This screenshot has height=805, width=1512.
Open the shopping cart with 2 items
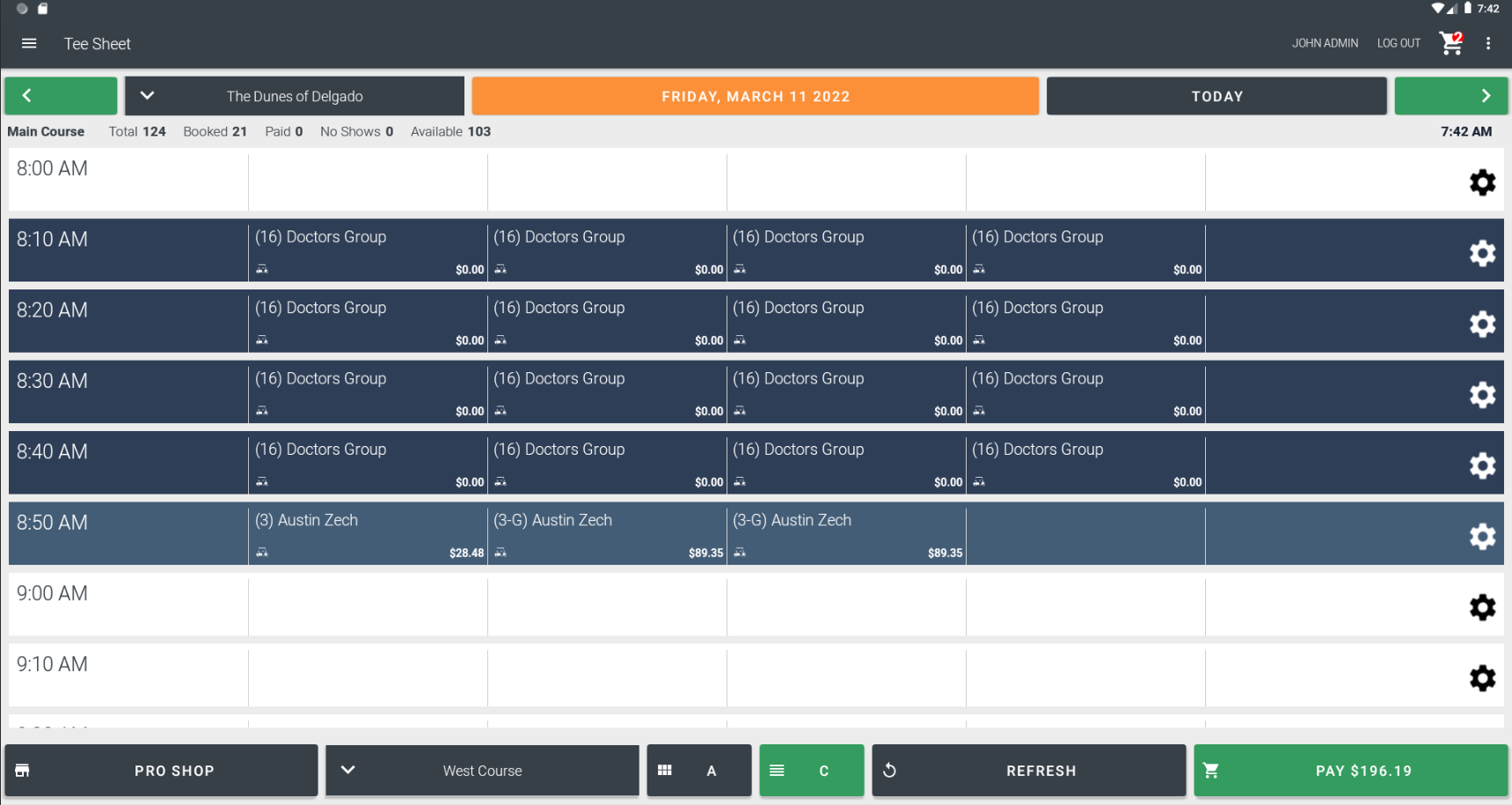[1450, 43]
